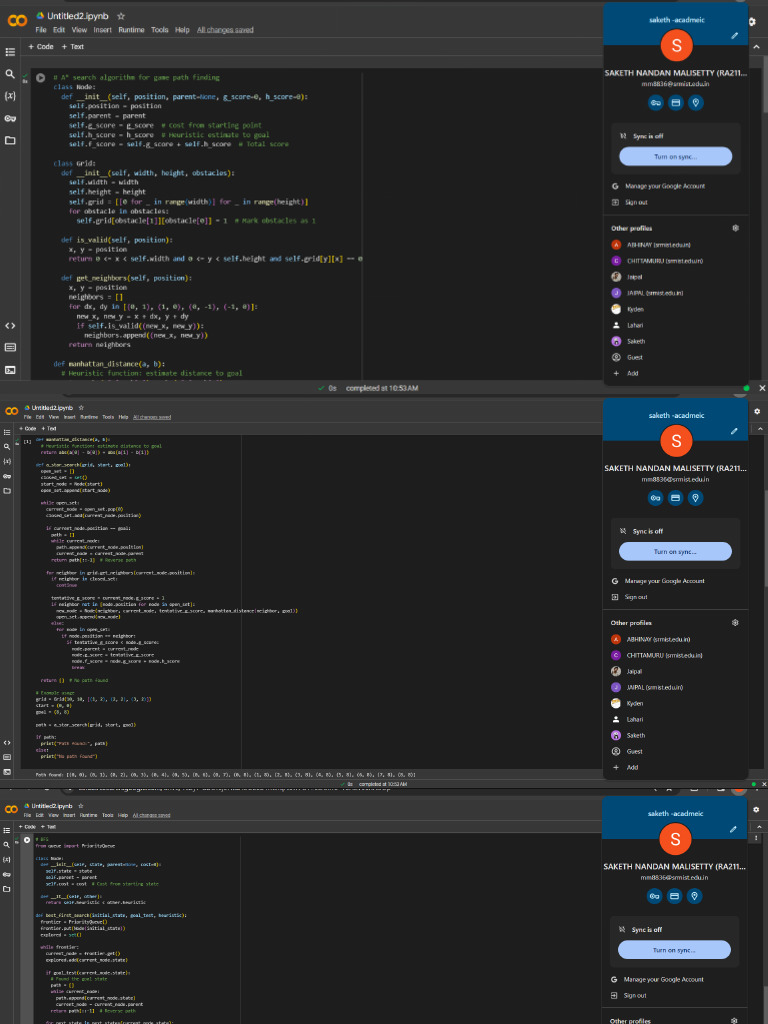
Task: Open Passwords key icon in the top profile popup
Action: pyautogui.click(x=656, y=102)
